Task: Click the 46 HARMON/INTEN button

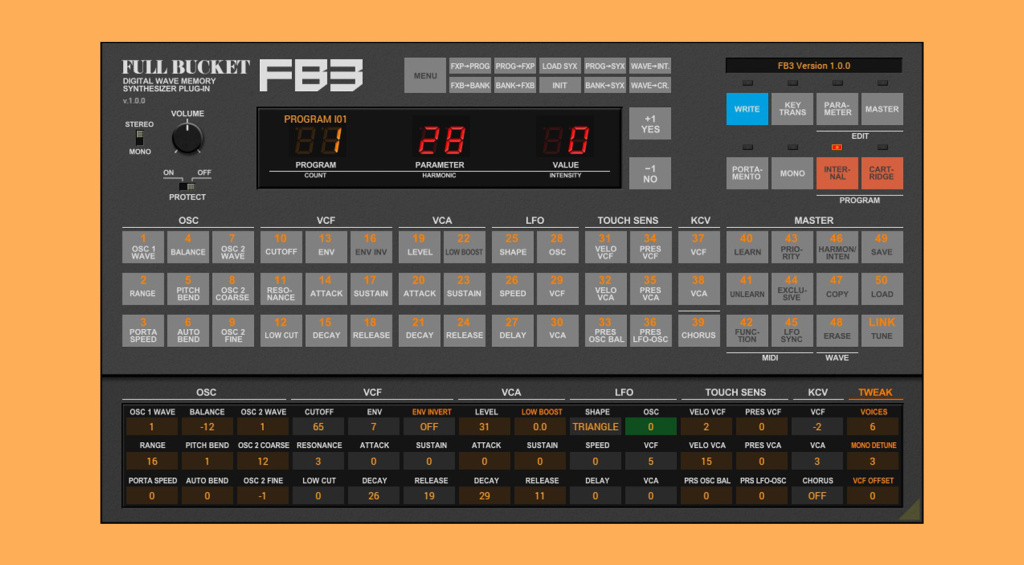Action: [837, 247]
